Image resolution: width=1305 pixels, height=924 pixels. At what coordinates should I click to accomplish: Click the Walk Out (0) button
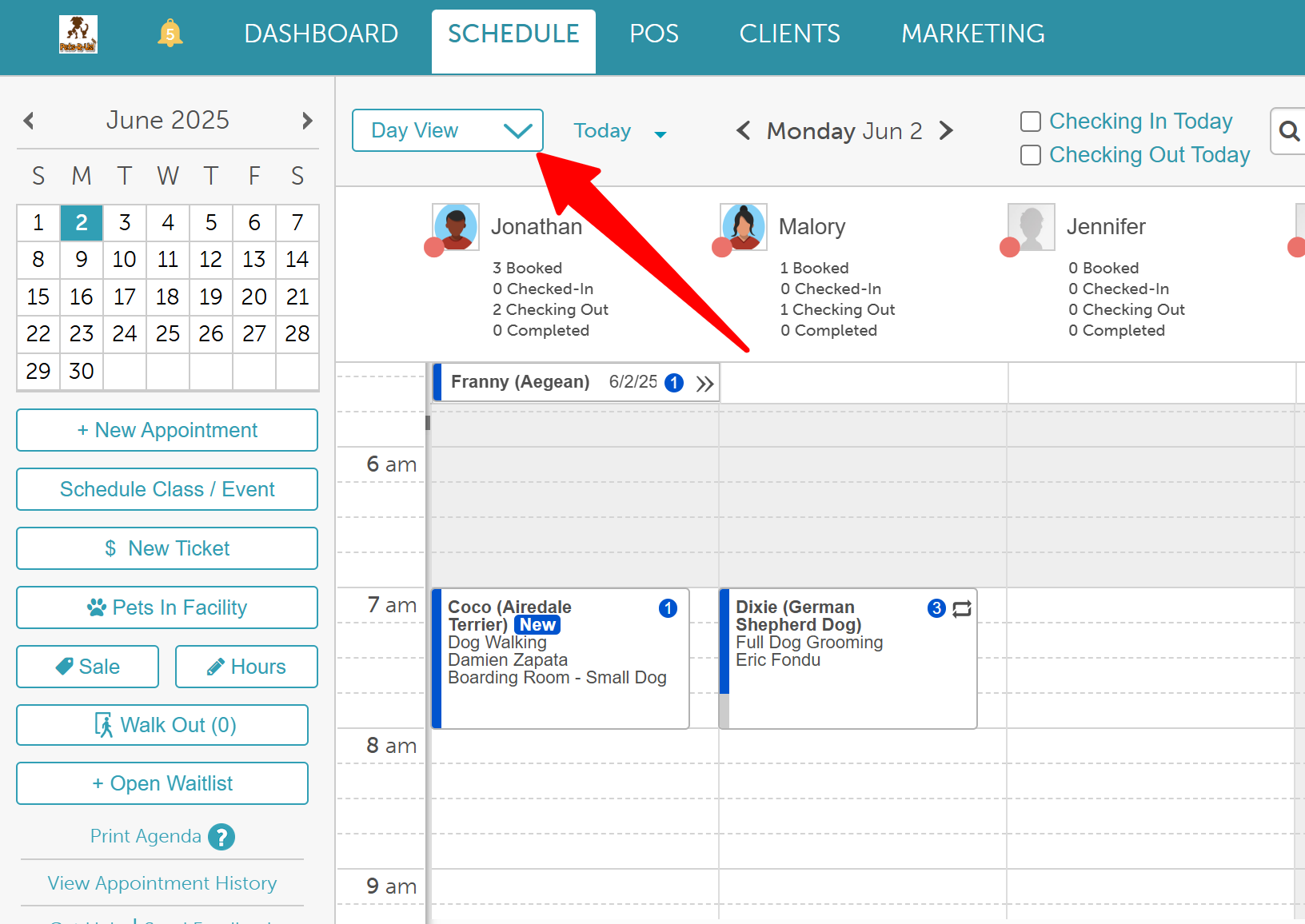coord(162,725)
